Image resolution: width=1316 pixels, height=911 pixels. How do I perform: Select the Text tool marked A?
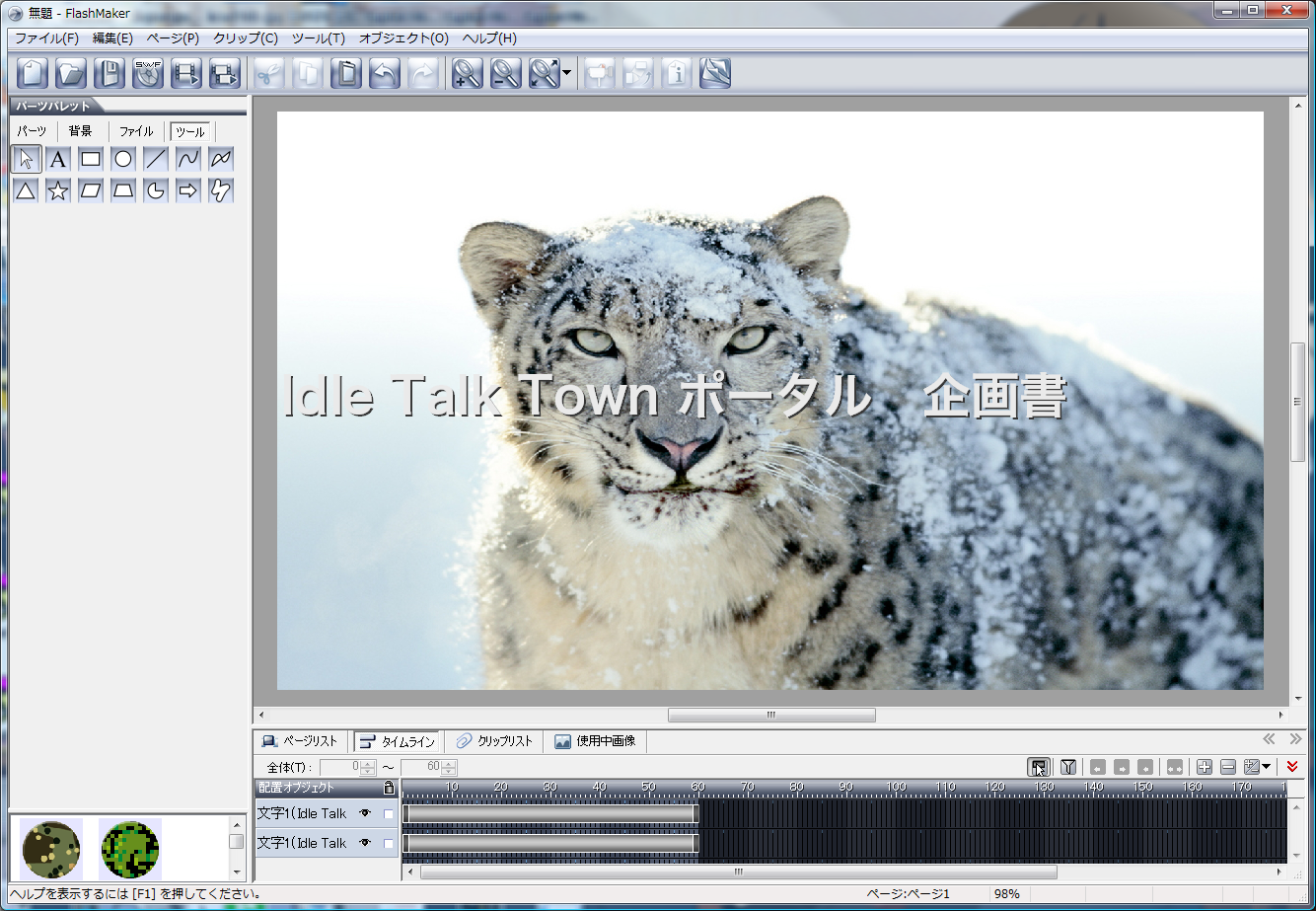tap(58, 159)
